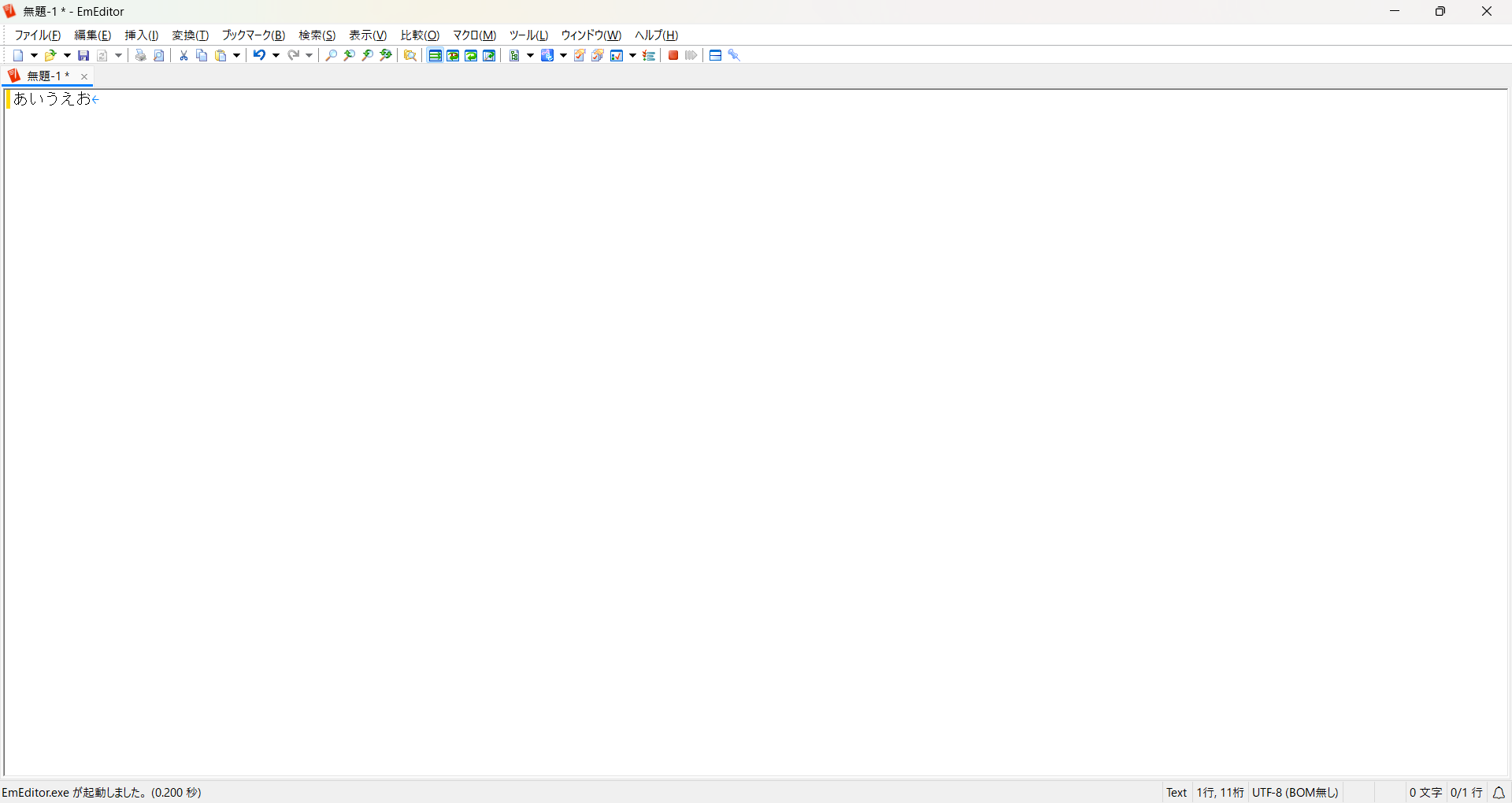Click the Save floppy disk icon

pyautogui.click(x=83, y=55)
